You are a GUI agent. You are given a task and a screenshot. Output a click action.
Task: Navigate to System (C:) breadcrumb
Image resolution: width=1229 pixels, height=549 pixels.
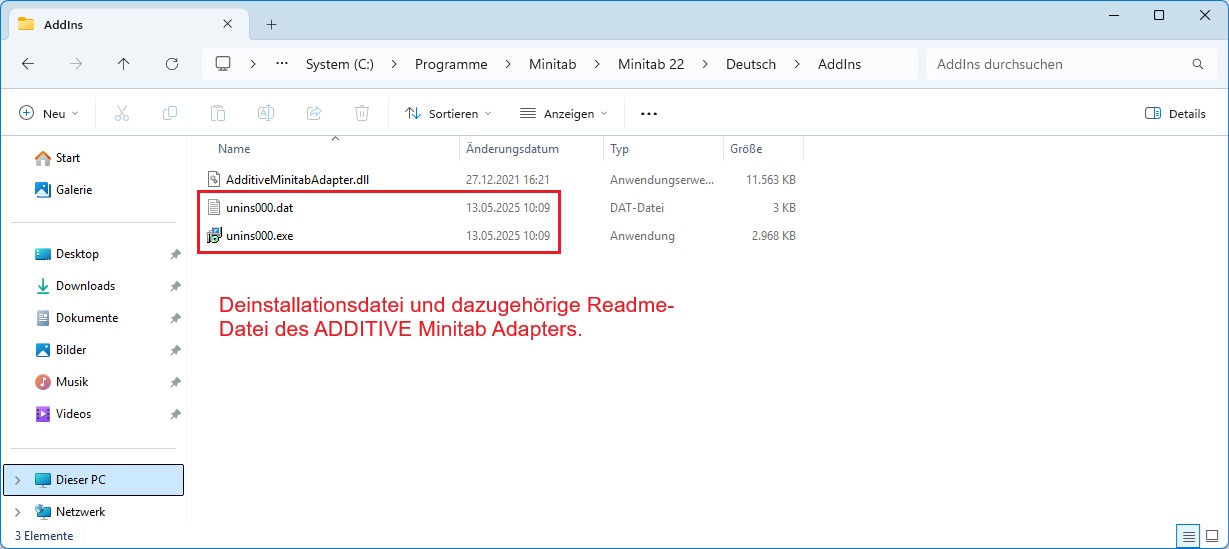click(340, 64)
